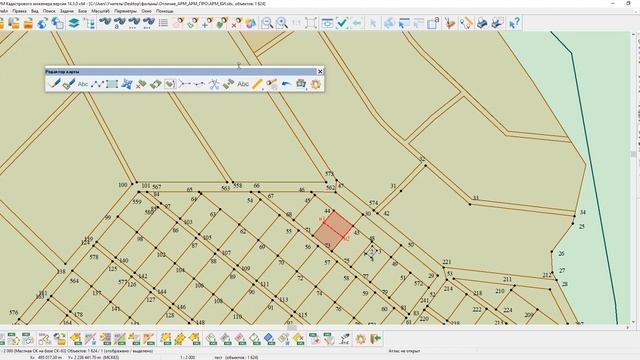Click the exit door green arrow icon
Image resolution: width=640 pixels, height=360 pixels.
pos(376,339)
